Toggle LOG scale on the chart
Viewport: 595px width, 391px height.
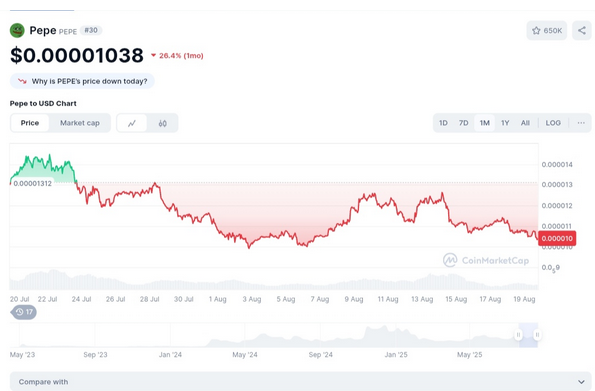tap(553, 123)
